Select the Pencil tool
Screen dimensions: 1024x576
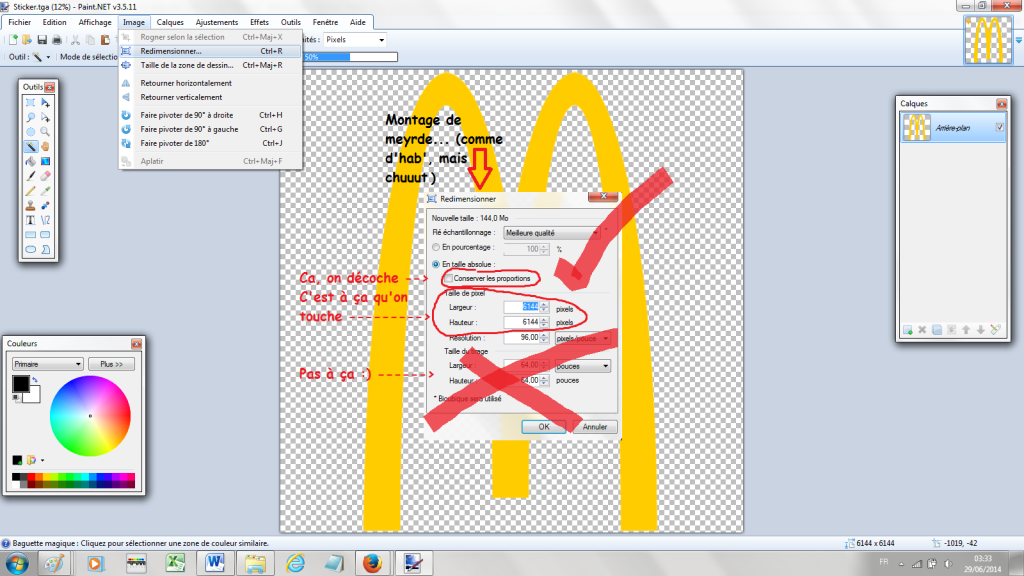(x=31, y=191)
